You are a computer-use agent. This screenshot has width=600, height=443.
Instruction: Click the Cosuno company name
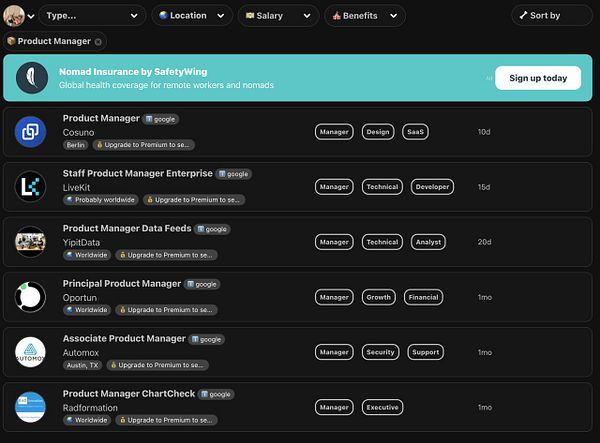pos(78,132)
